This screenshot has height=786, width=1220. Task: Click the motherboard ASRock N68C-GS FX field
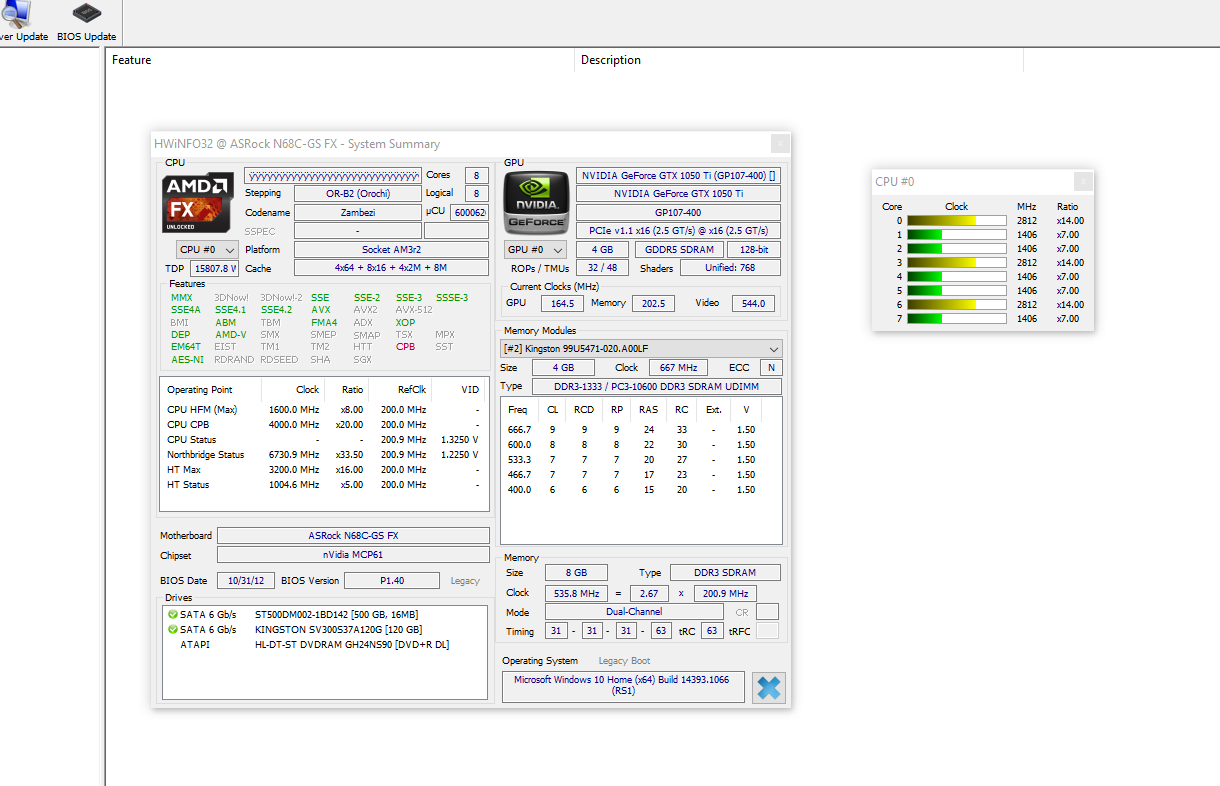click(x=353, y=536)
